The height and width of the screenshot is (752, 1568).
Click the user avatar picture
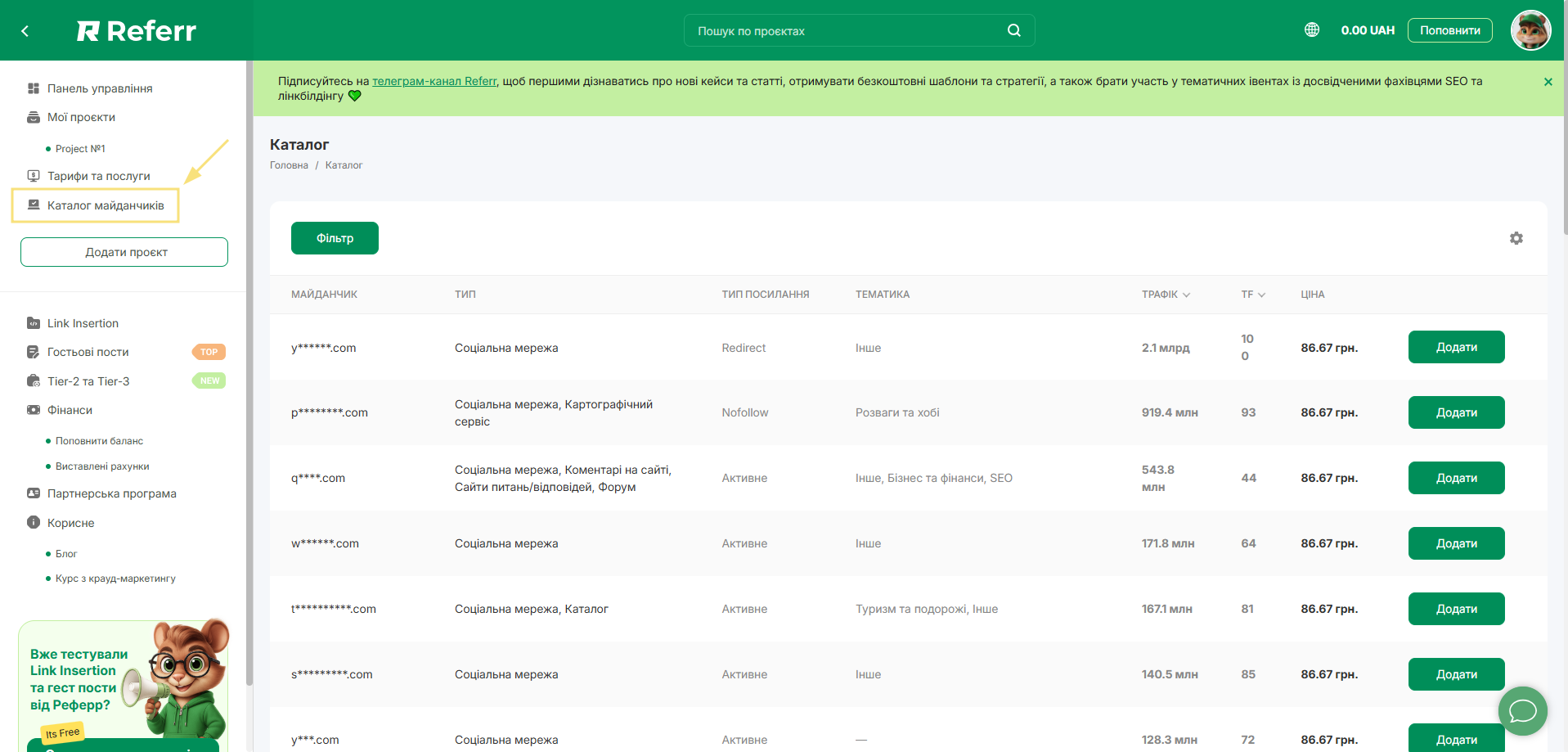1530,30
